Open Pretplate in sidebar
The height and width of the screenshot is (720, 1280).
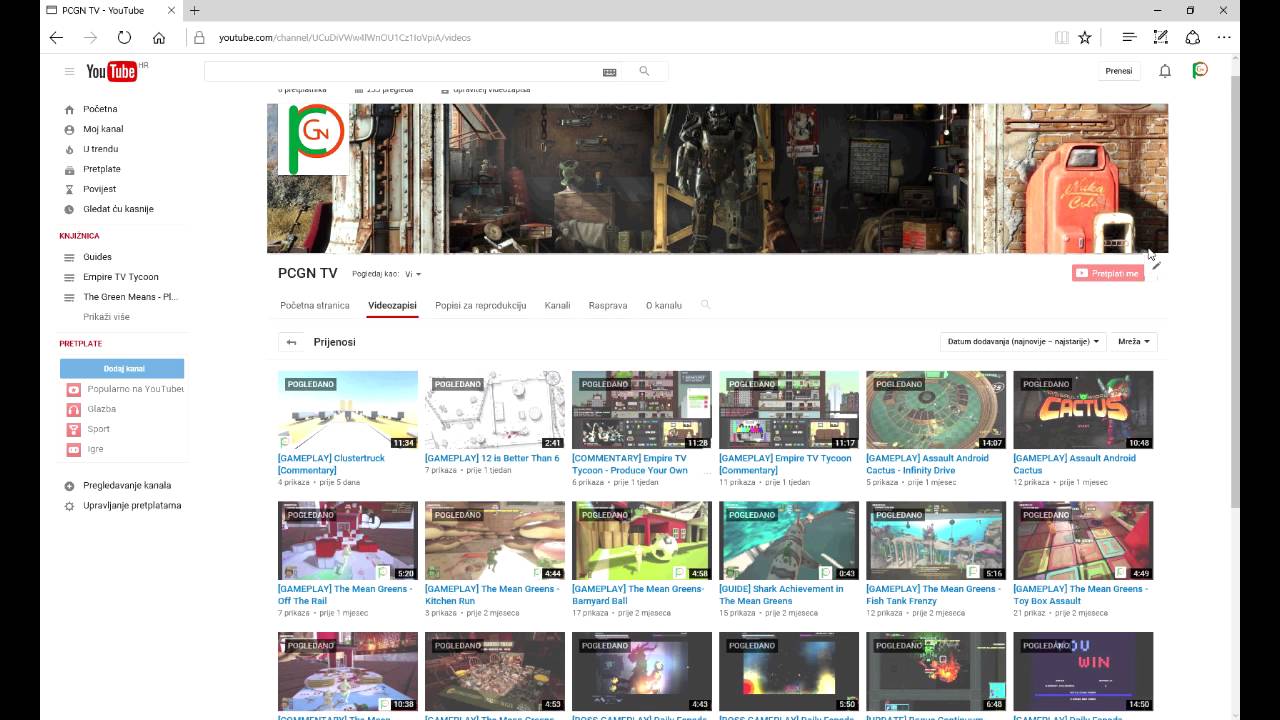(x=101, y=169)
